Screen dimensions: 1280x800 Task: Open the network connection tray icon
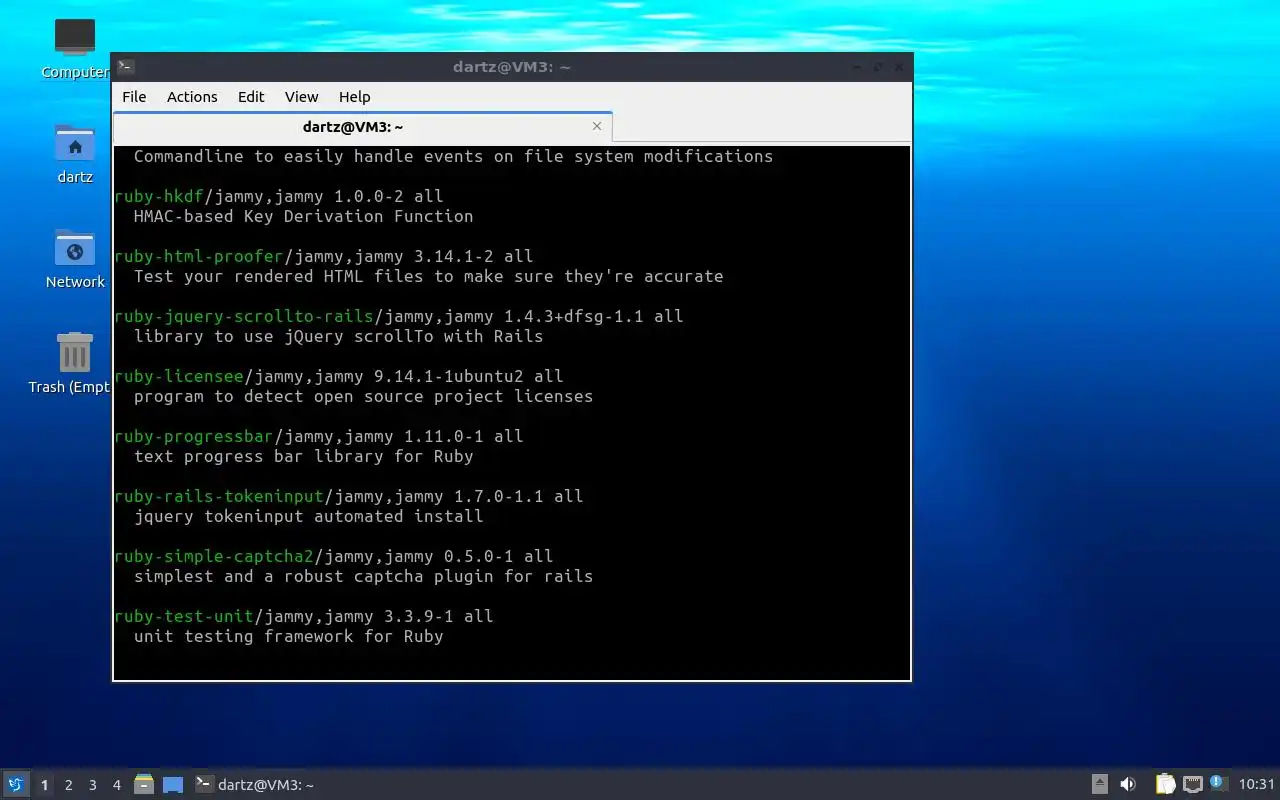click(x=1192, y=784)
